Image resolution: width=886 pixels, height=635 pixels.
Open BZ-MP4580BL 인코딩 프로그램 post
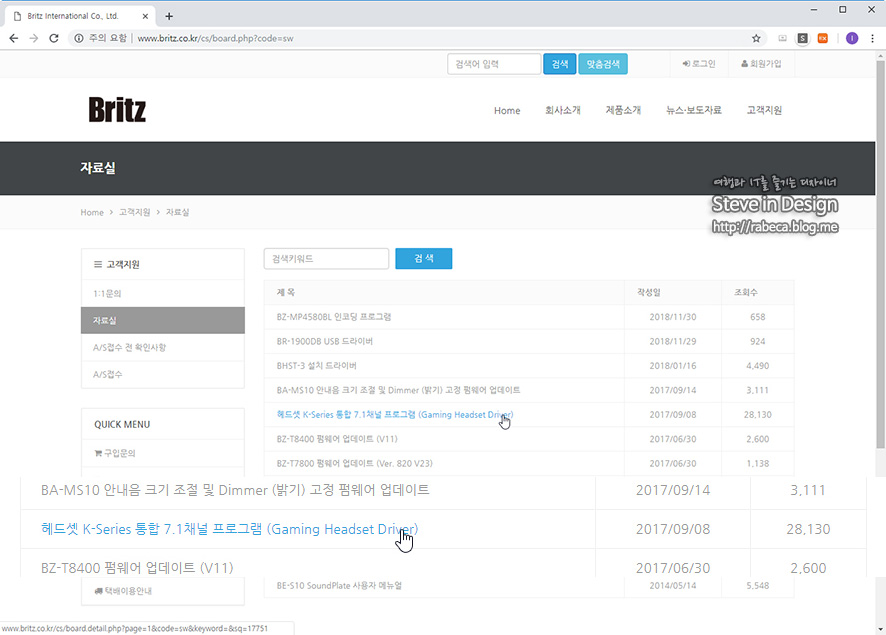(333, 317)
